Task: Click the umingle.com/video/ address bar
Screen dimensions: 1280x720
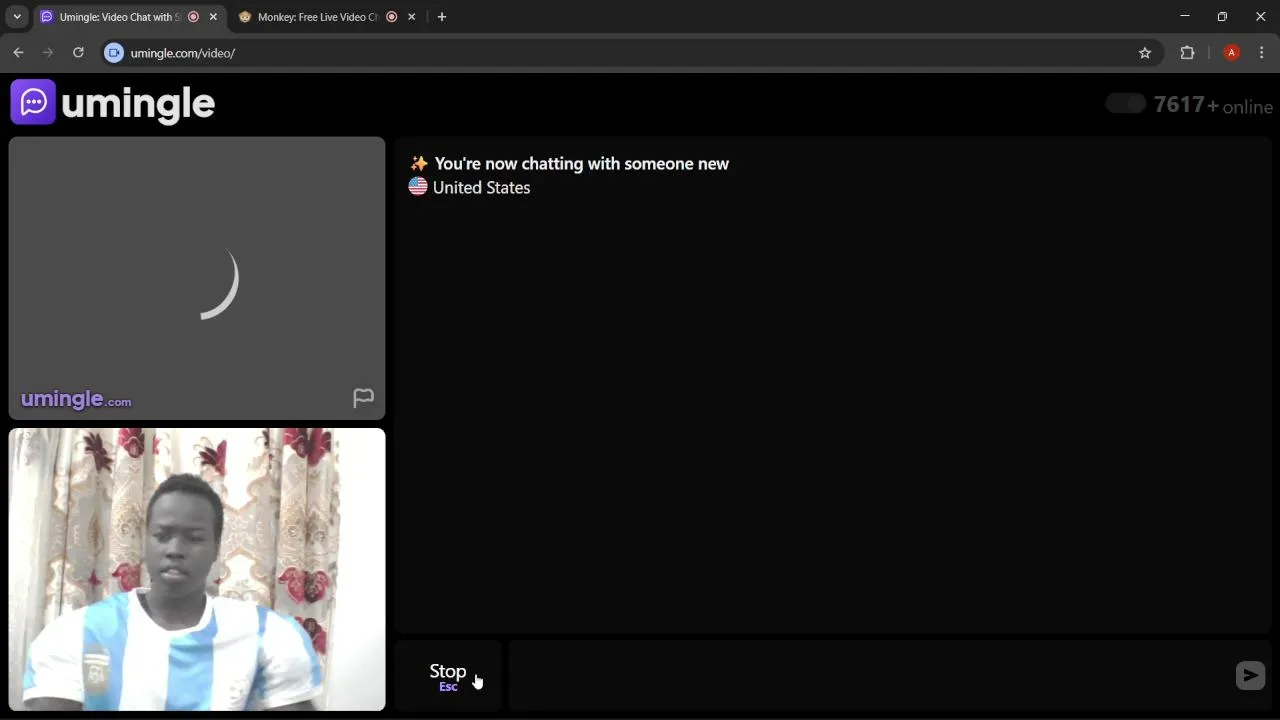Action: click(630, 53)
